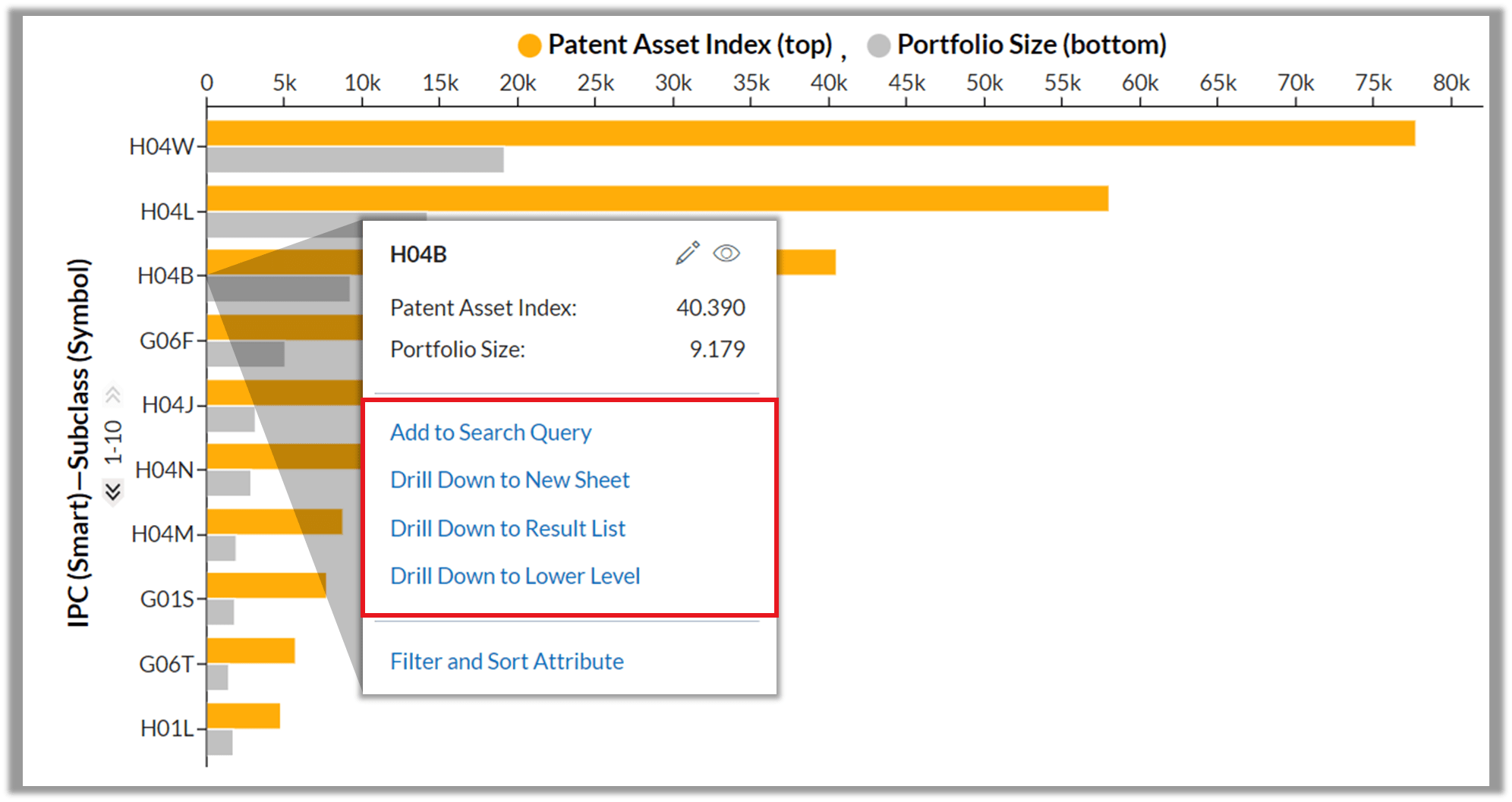Click the G06F axis label

pos(167,341)
